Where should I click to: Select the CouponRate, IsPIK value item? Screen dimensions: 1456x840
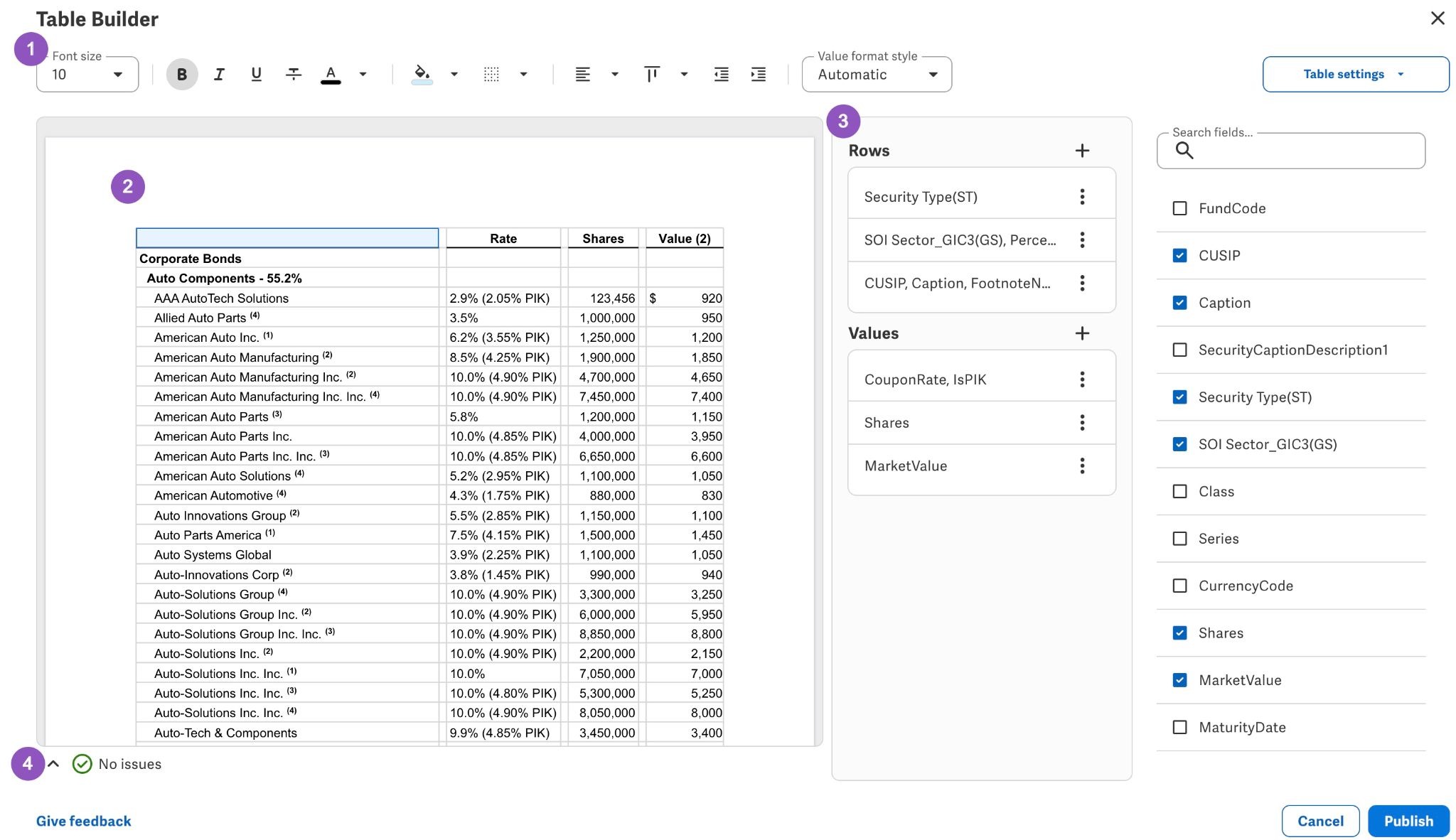coord(981,379)
